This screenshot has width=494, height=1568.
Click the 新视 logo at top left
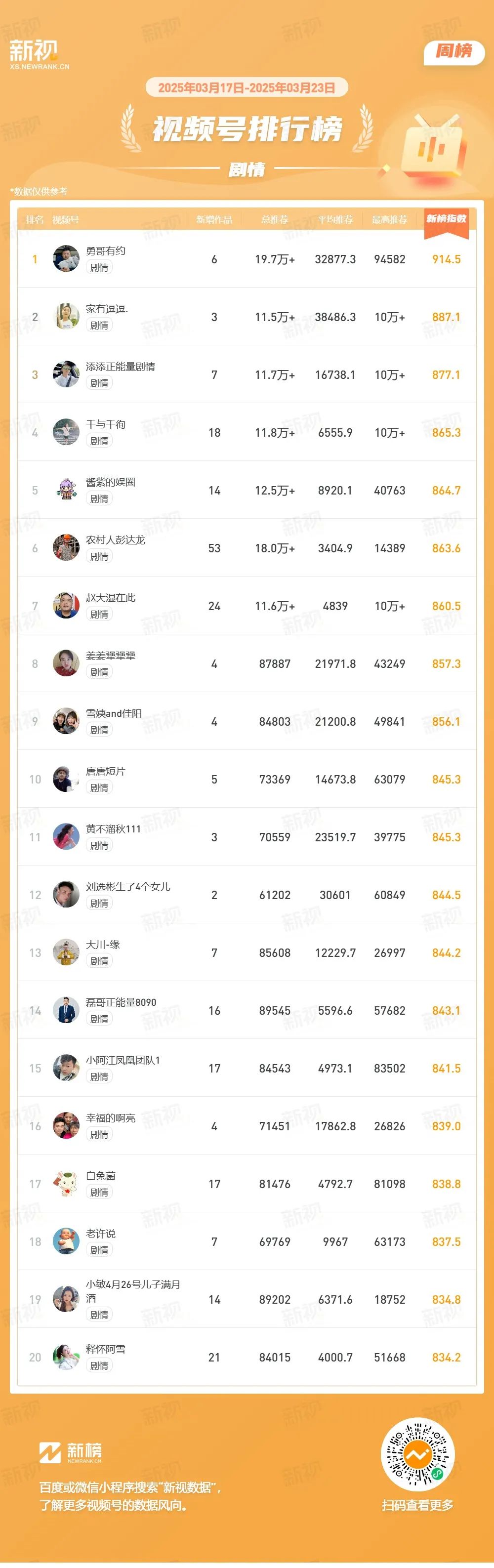click(x=40, y=54)
